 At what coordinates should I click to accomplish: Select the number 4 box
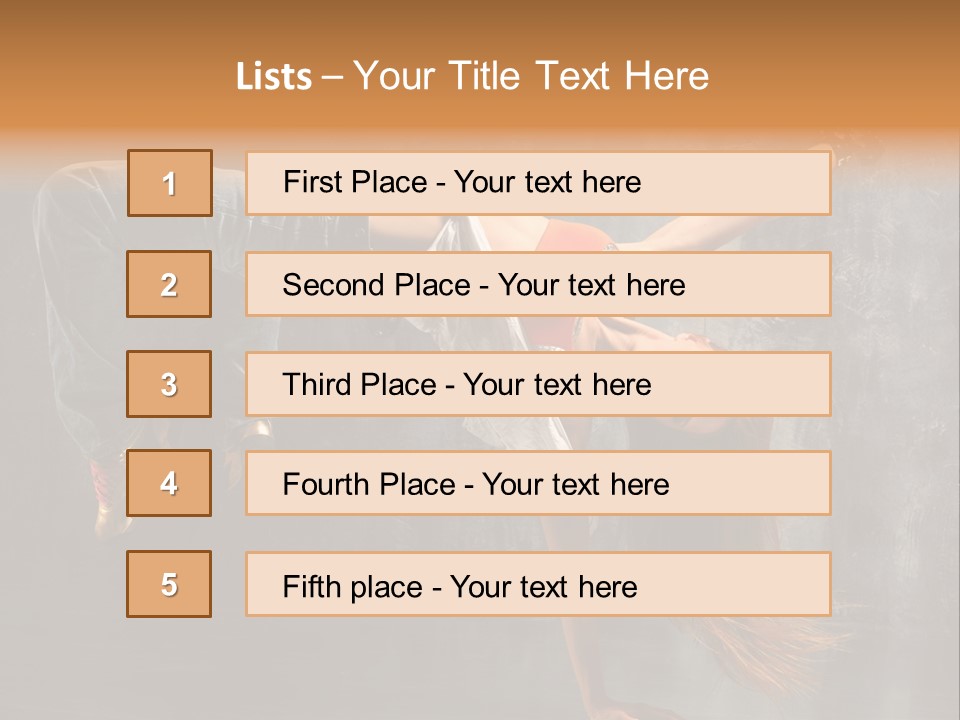(x=169, y=483)
